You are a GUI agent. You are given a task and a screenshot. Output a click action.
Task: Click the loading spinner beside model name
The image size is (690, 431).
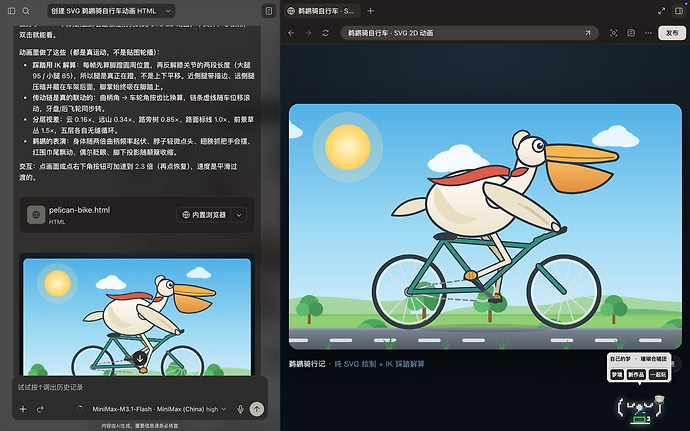80,409
